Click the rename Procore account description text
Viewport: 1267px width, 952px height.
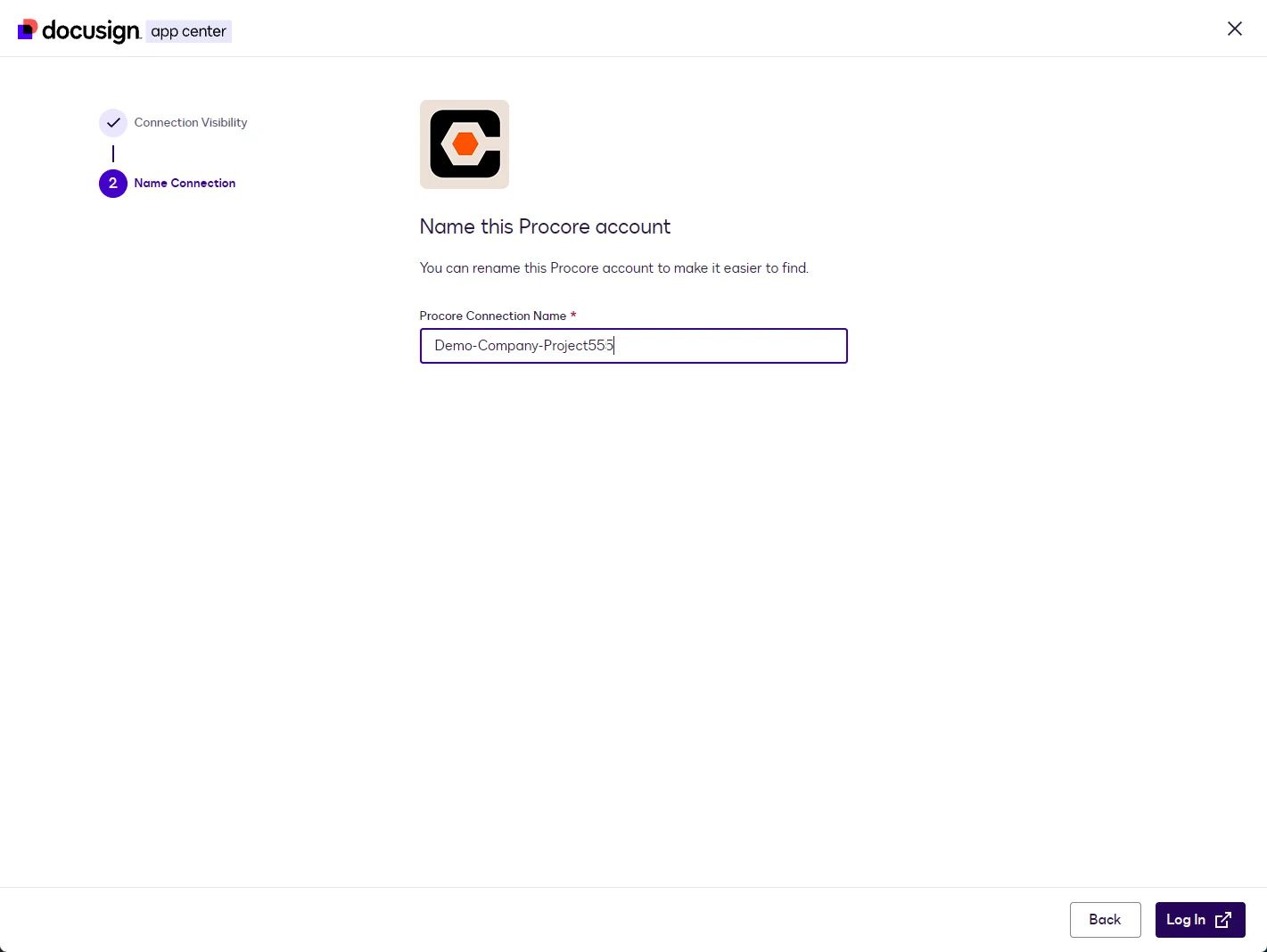[x=614, y=268]
